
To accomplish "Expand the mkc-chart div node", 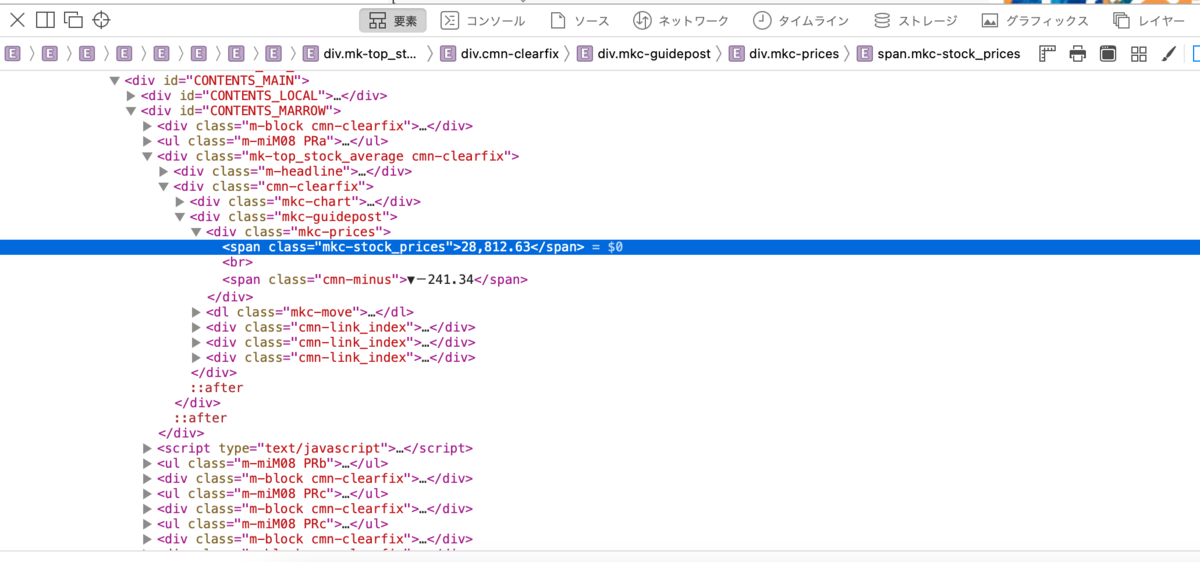I will 180,201.
